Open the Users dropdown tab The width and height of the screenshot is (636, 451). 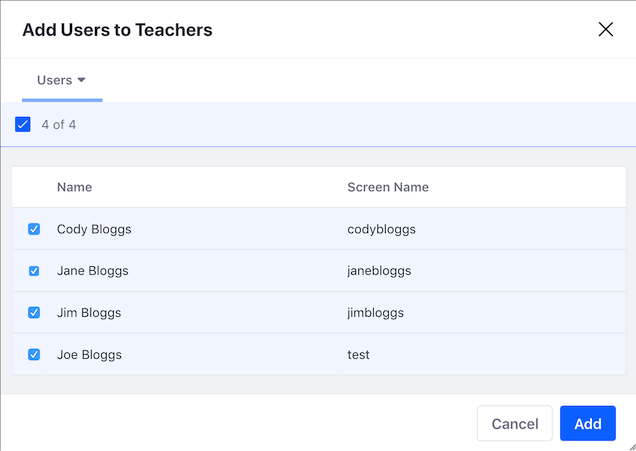coord(62,80)
